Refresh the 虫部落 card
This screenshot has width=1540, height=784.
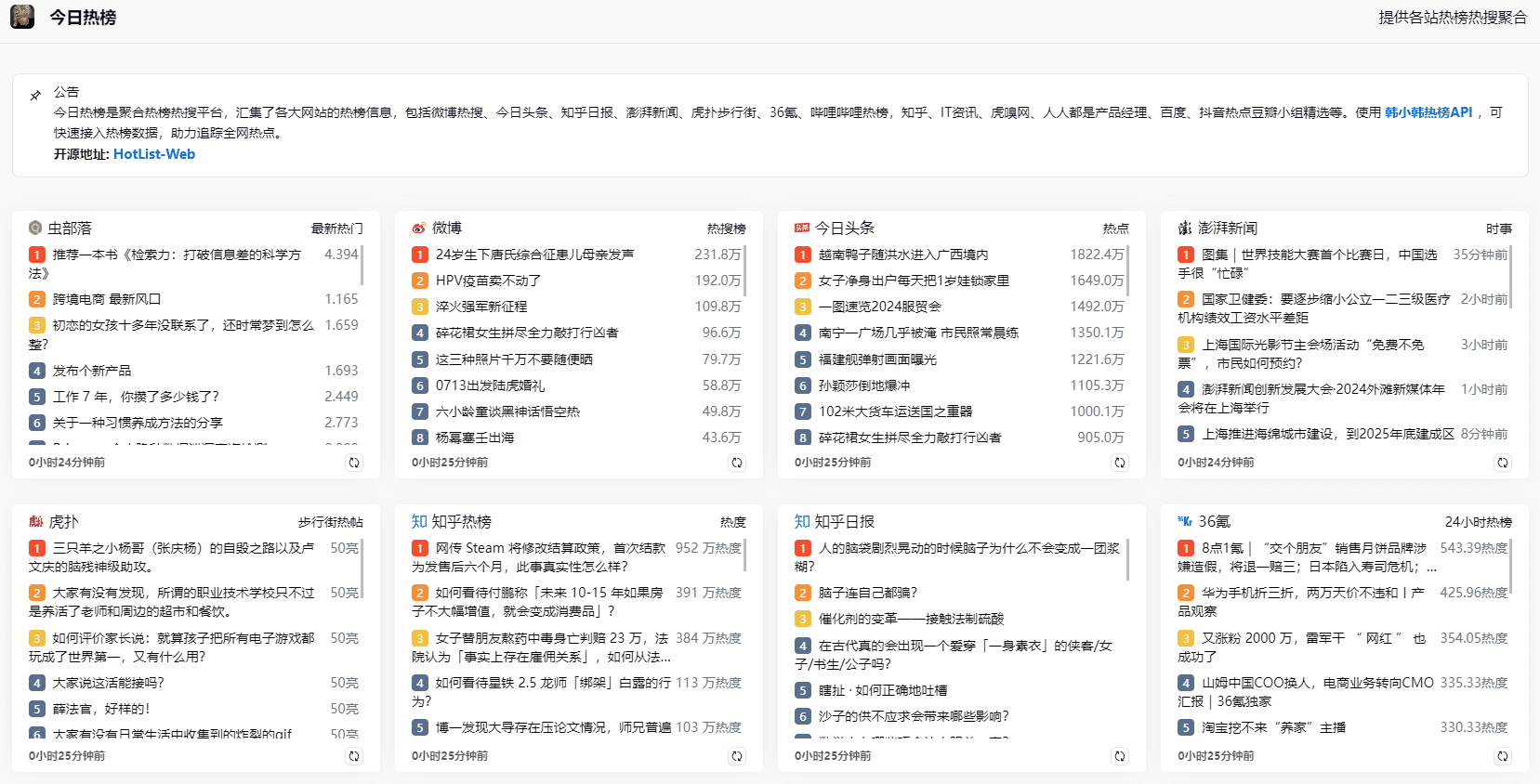[353, 463]
